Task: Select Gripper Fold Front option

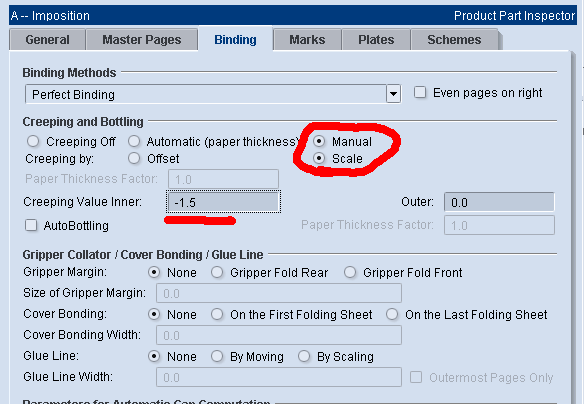Action: [350, 273]
